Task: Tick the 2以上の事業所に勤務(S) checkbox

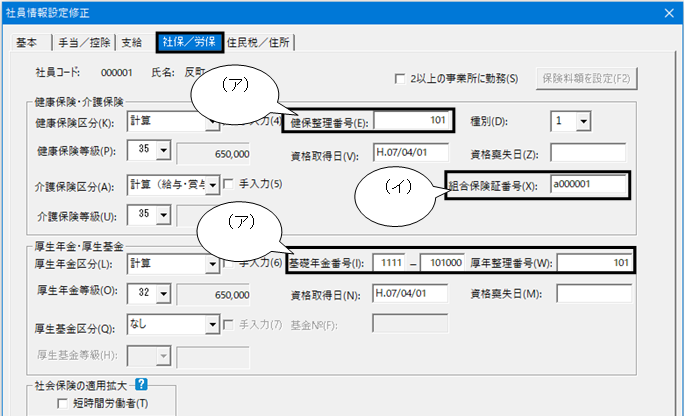Action: 399,79
